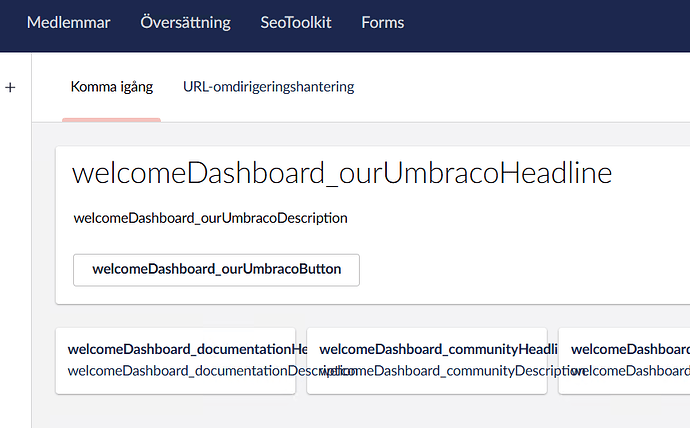The image size is (690, 428).
Task: Open the cut-off third card headline
Action: pyautogui.click(x=630, y=349)
